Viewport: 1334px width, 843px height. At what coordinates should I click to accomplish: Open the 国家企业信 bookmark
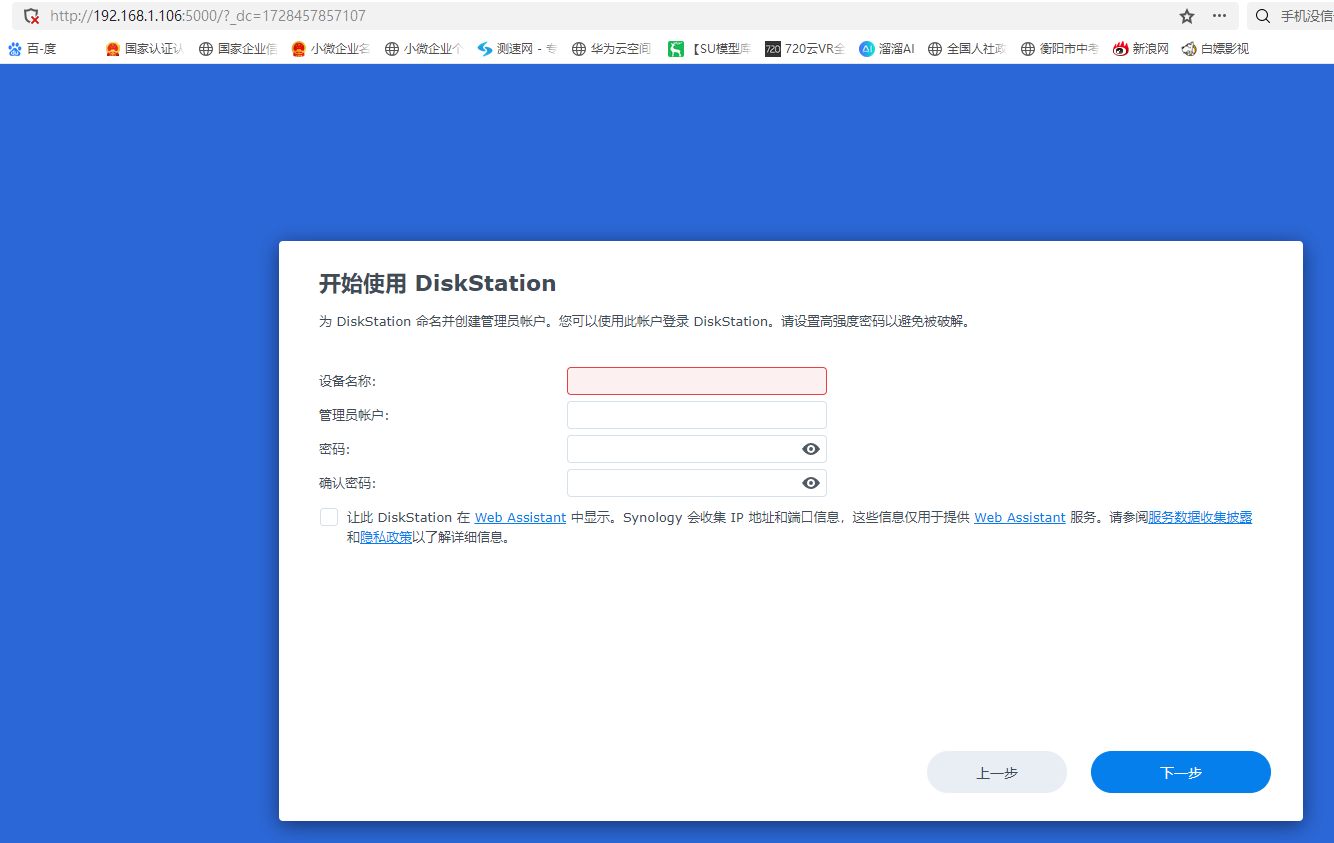tap(237, 48)
